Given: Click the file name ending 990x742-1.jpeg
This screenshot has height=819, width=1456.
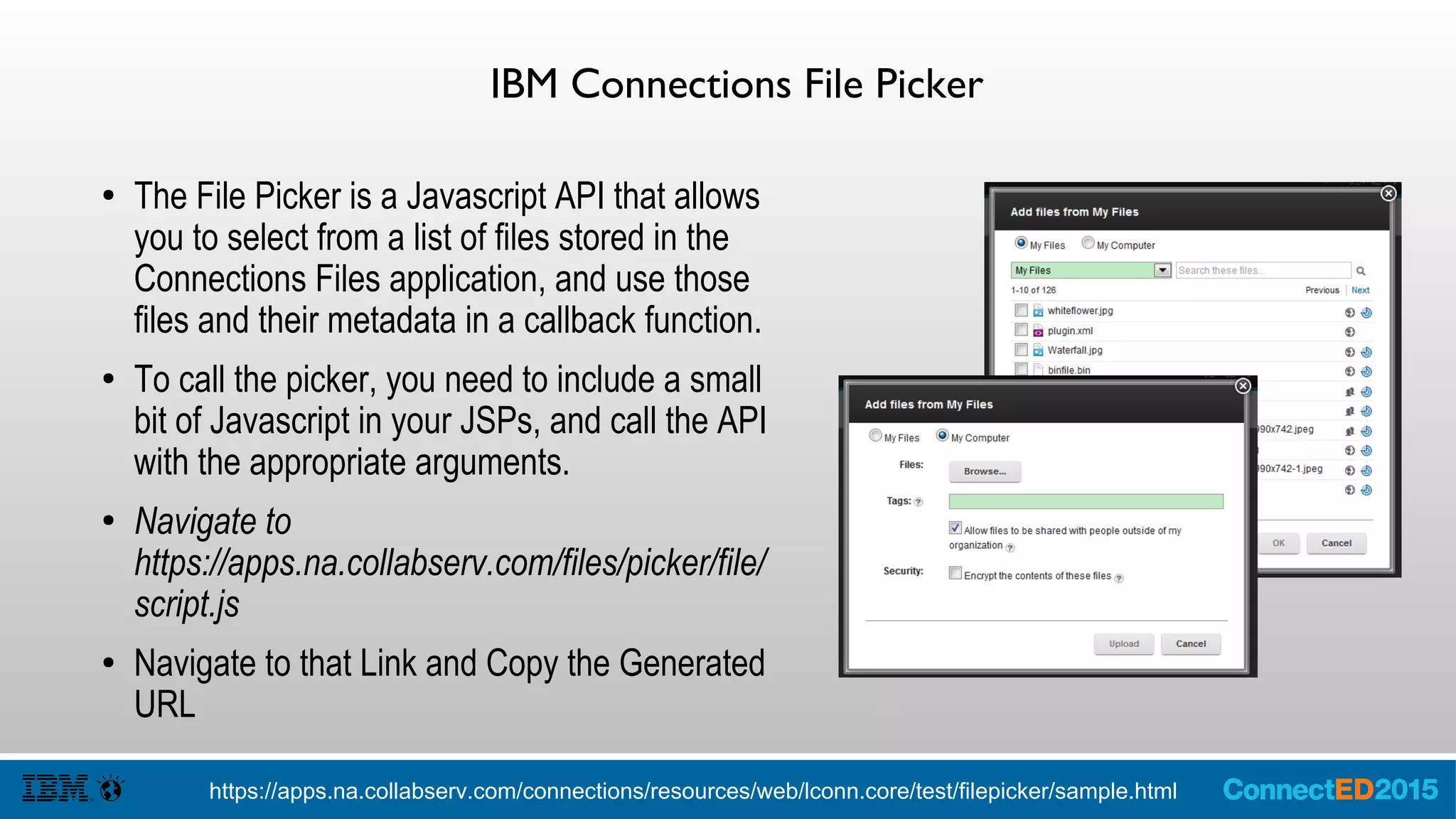Looking at the screenshot, I should (x=1290, y=469).
